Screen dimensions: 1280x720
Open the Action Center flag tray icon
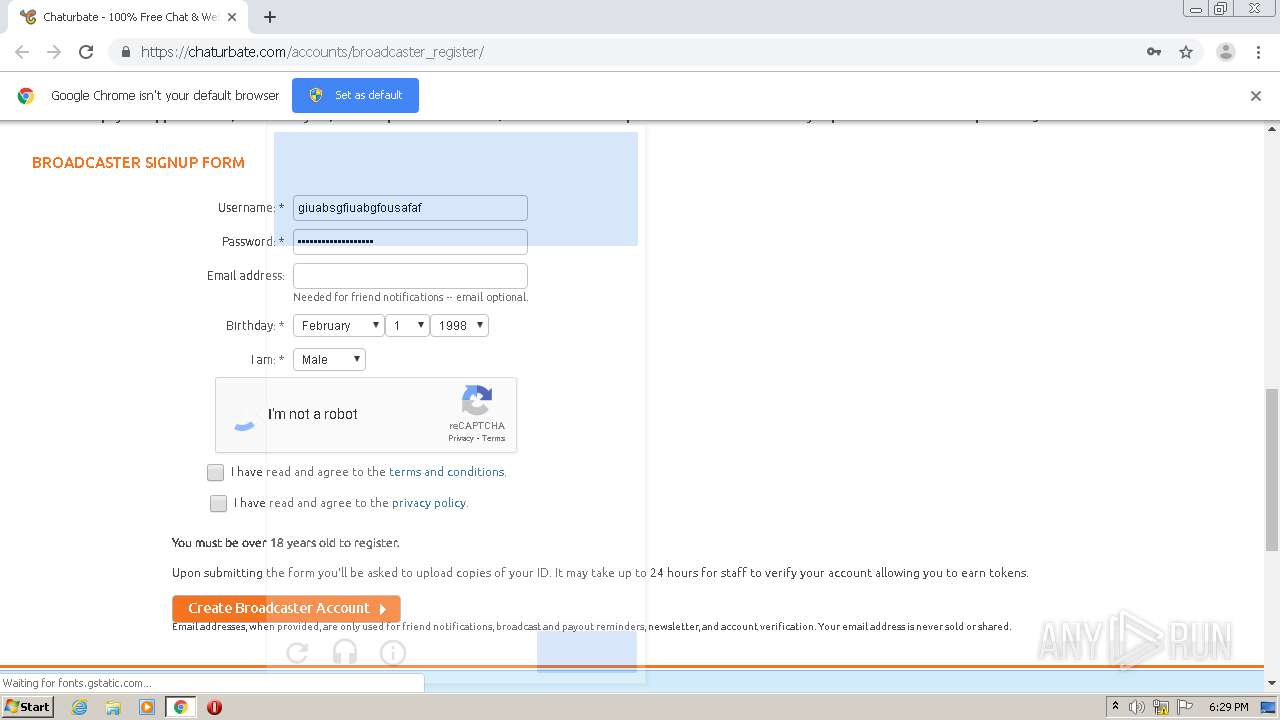pos(1185,707)
